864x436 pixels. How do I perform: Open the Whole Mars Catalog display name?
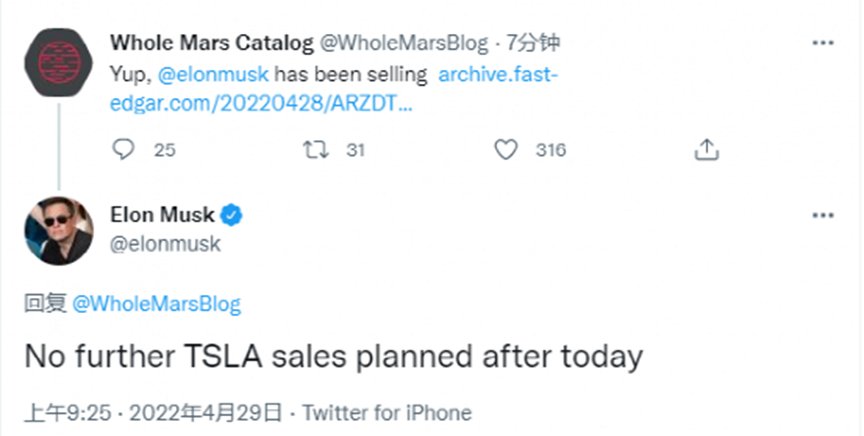210,43
